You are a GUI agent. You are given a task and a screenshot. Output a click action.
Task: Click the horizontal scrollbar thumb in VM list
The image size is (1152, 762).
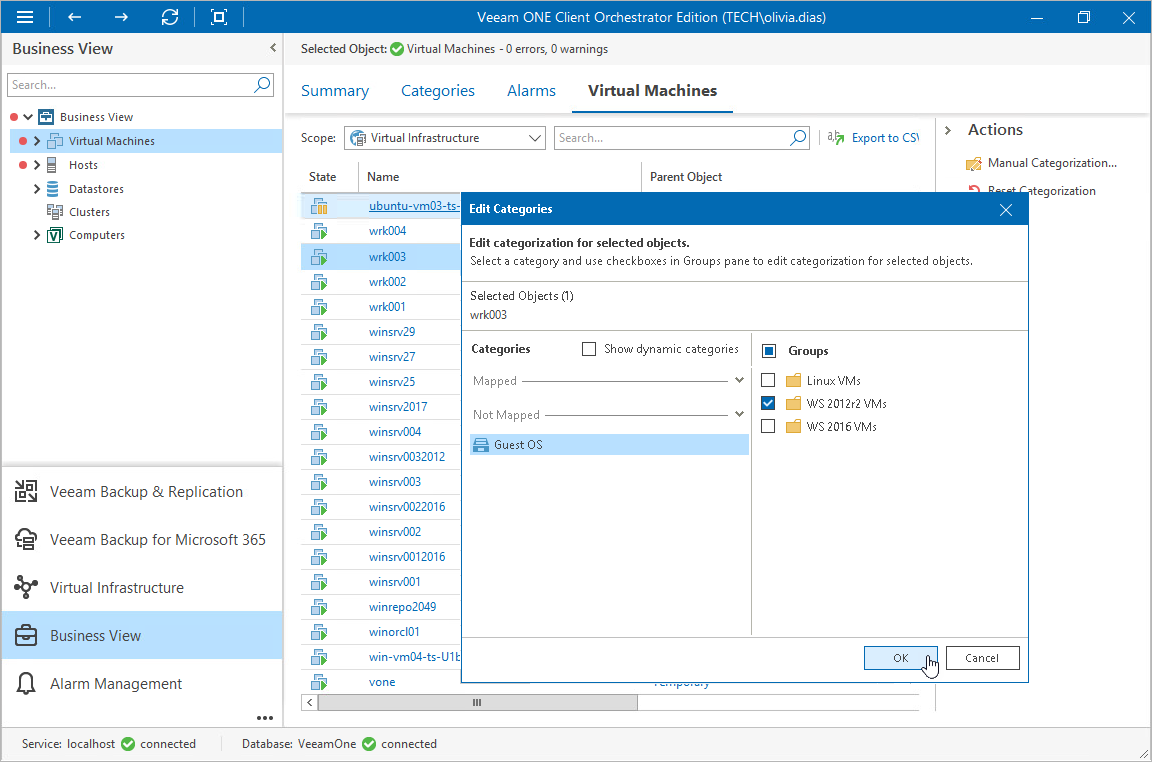pos(478,702)
